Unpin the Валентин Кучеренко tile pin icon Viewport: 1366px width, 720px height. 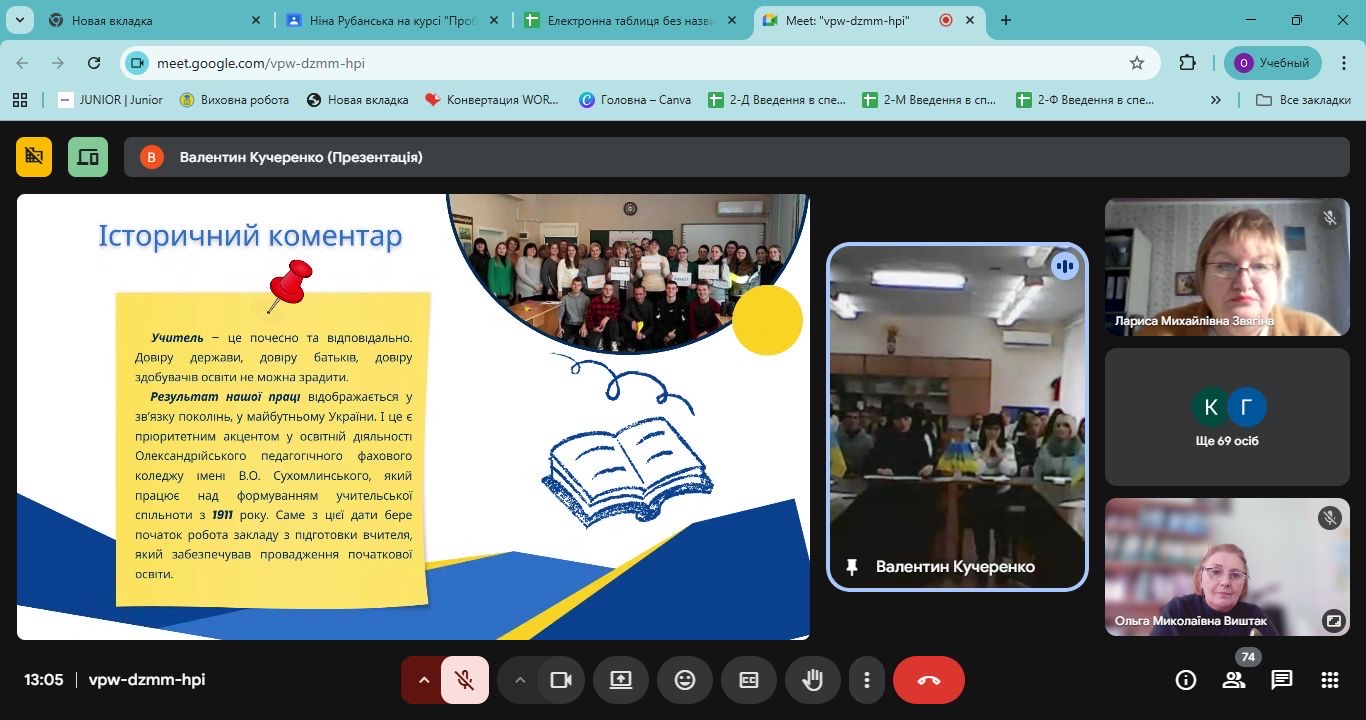pos(852,567)
